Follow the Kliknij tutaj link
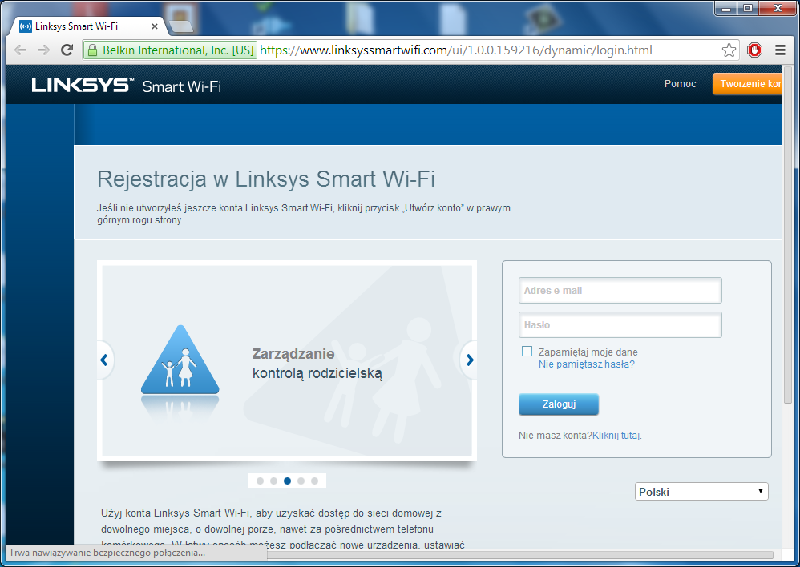Image resolution: width=800 pixels, height=567 pixels. tap(617, 435)
